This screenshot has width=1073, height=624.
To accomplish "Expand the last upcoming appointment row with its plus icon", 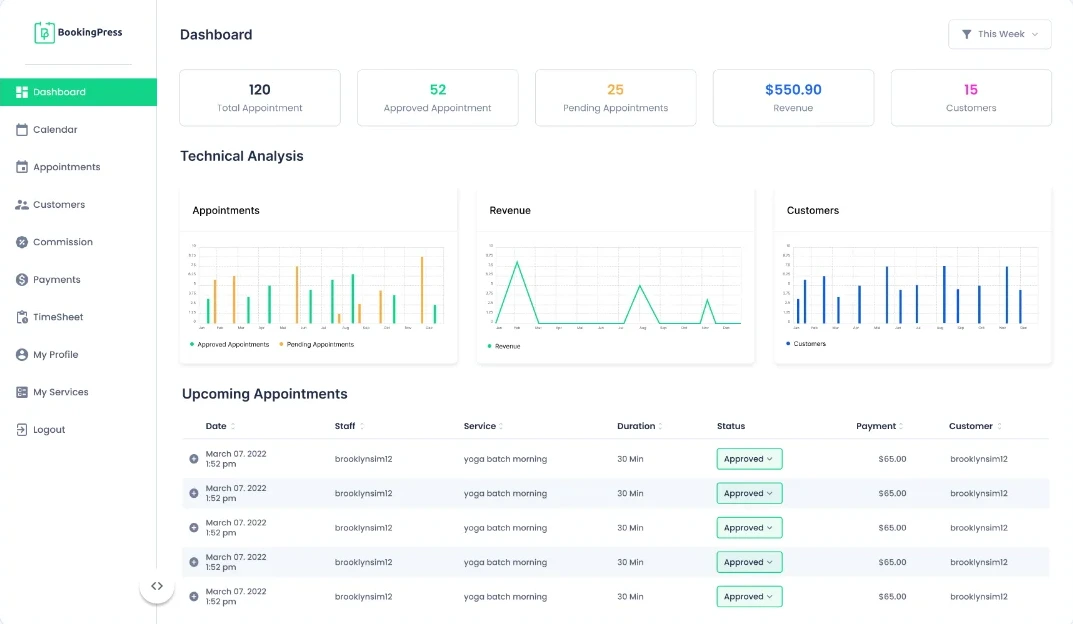I will 194,597.
